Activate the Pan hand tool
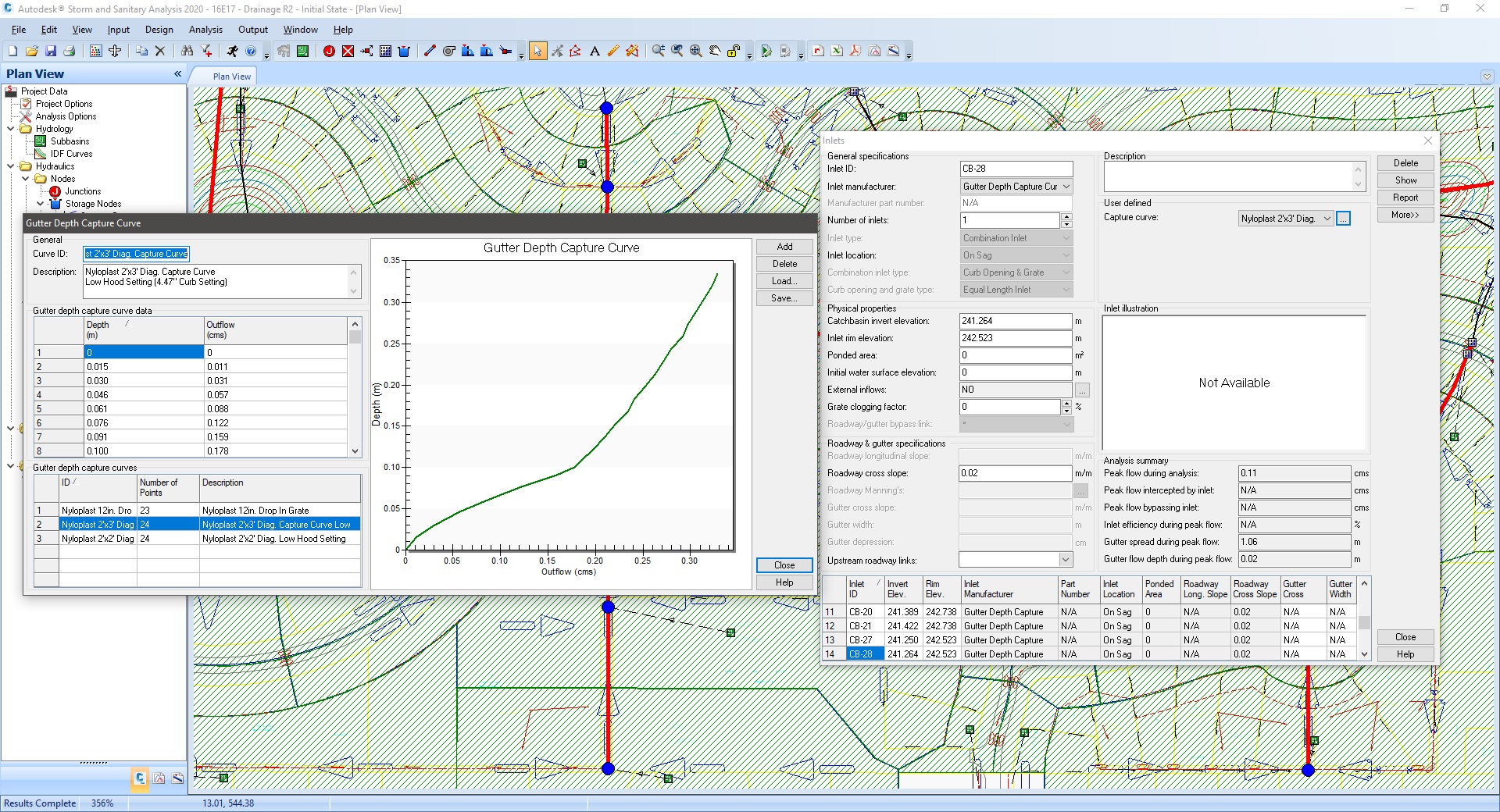This screenshot has height=812, width=1500. [x=714, y=51]
